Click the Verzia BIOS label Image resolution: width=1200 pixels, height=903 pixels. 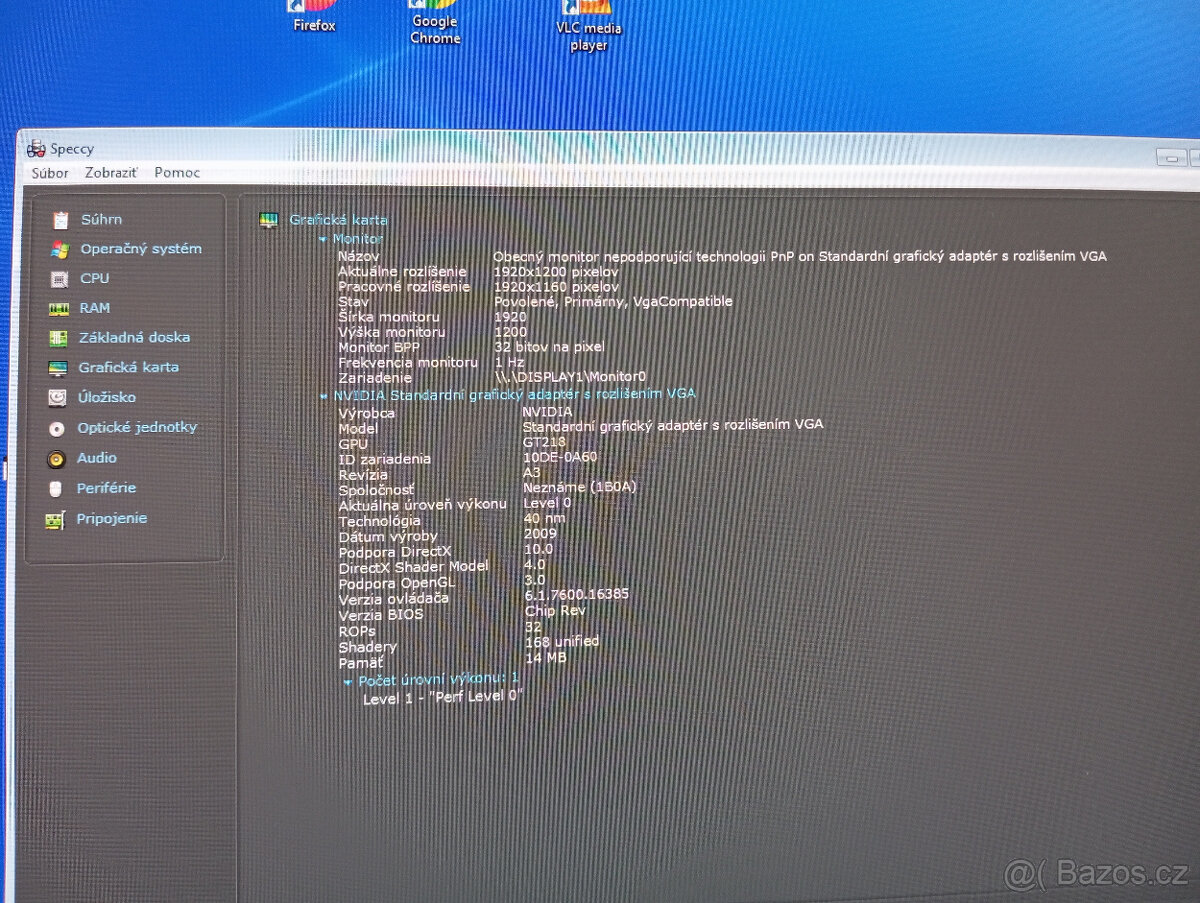click(x=381, y=615)
